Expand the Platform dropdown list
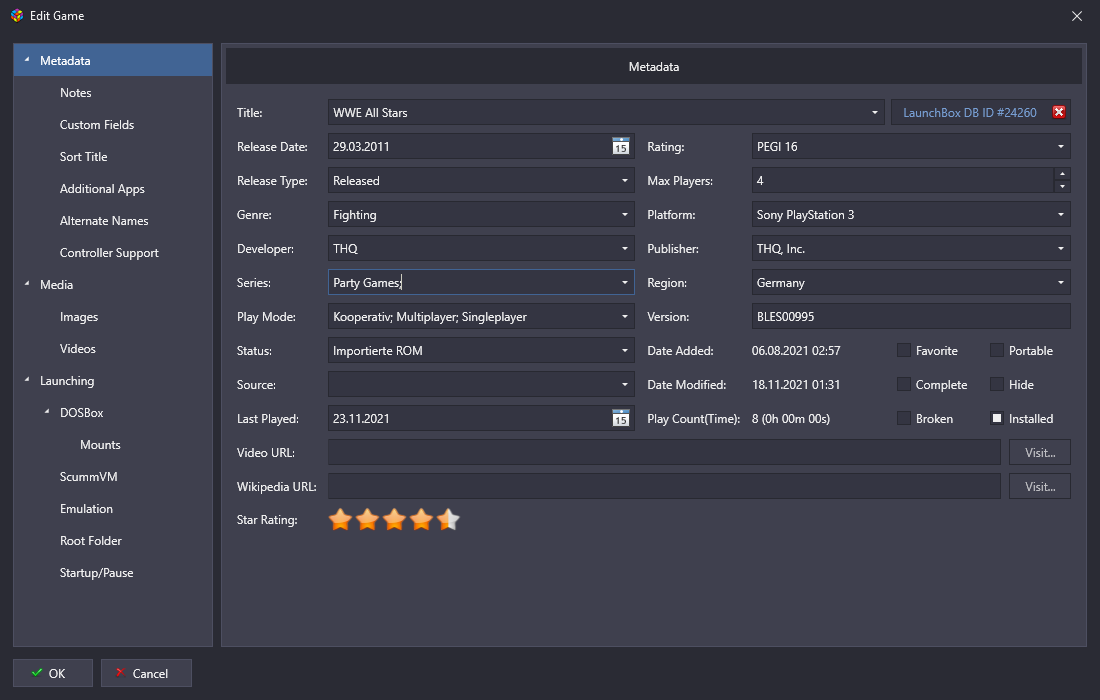This screenshot has height=700, width=1100. (1061, 215)
